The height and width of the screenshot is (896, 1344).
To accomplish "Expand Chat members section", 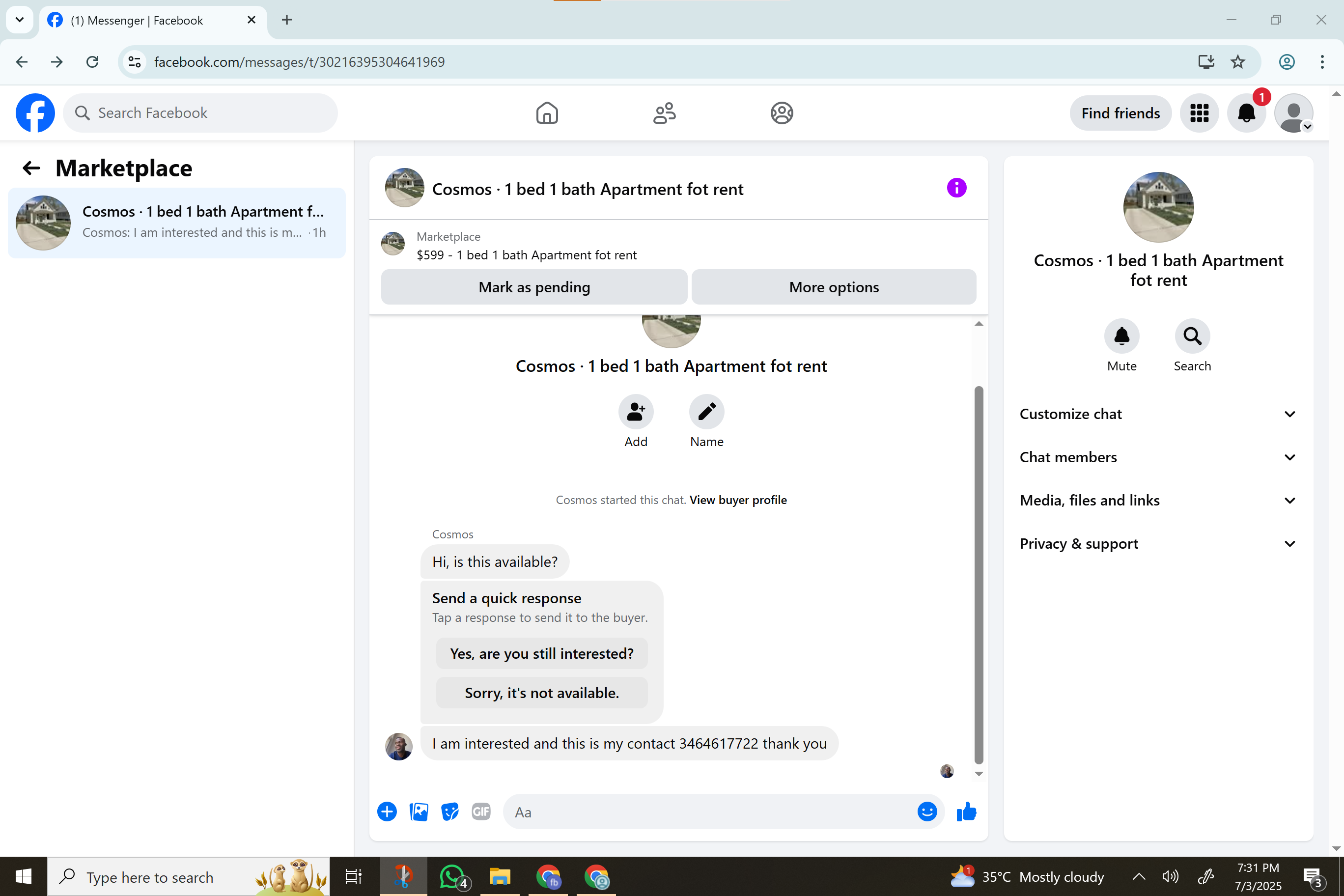I will pyautogui.click(x=1158, y=457).
